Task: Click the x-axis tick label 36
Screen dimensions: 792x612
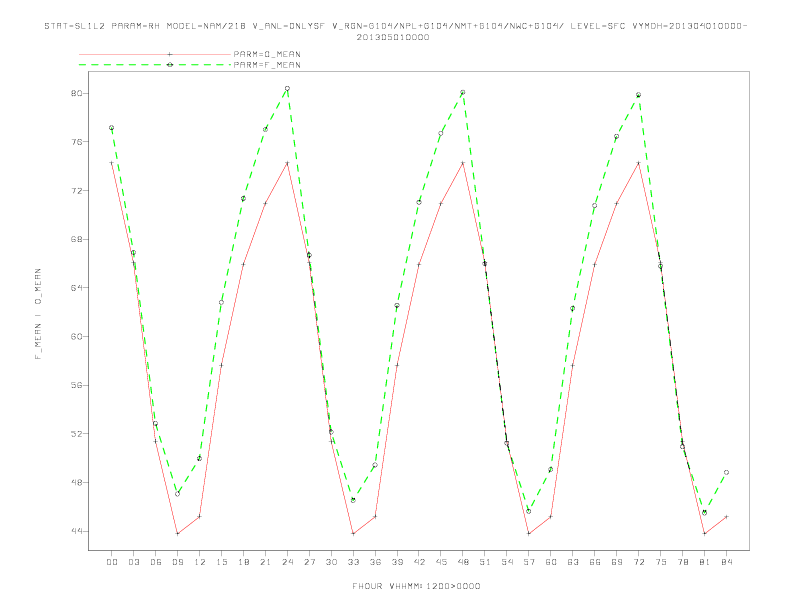Action: click(x=375, y=562)
